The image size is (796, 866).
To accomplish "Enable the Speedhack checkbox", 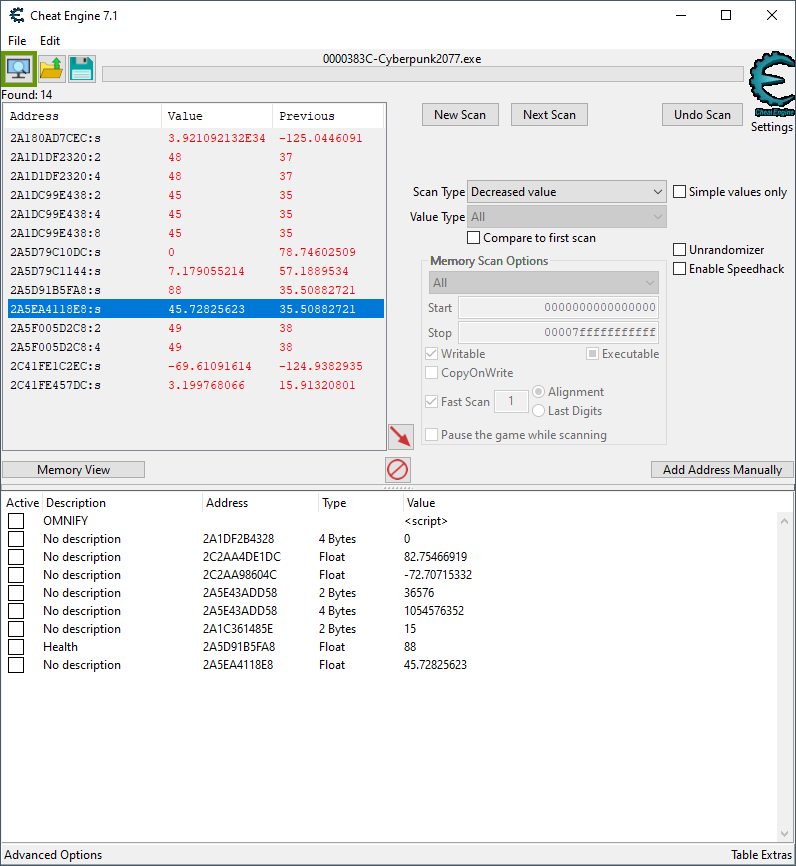I will point(680,269).
